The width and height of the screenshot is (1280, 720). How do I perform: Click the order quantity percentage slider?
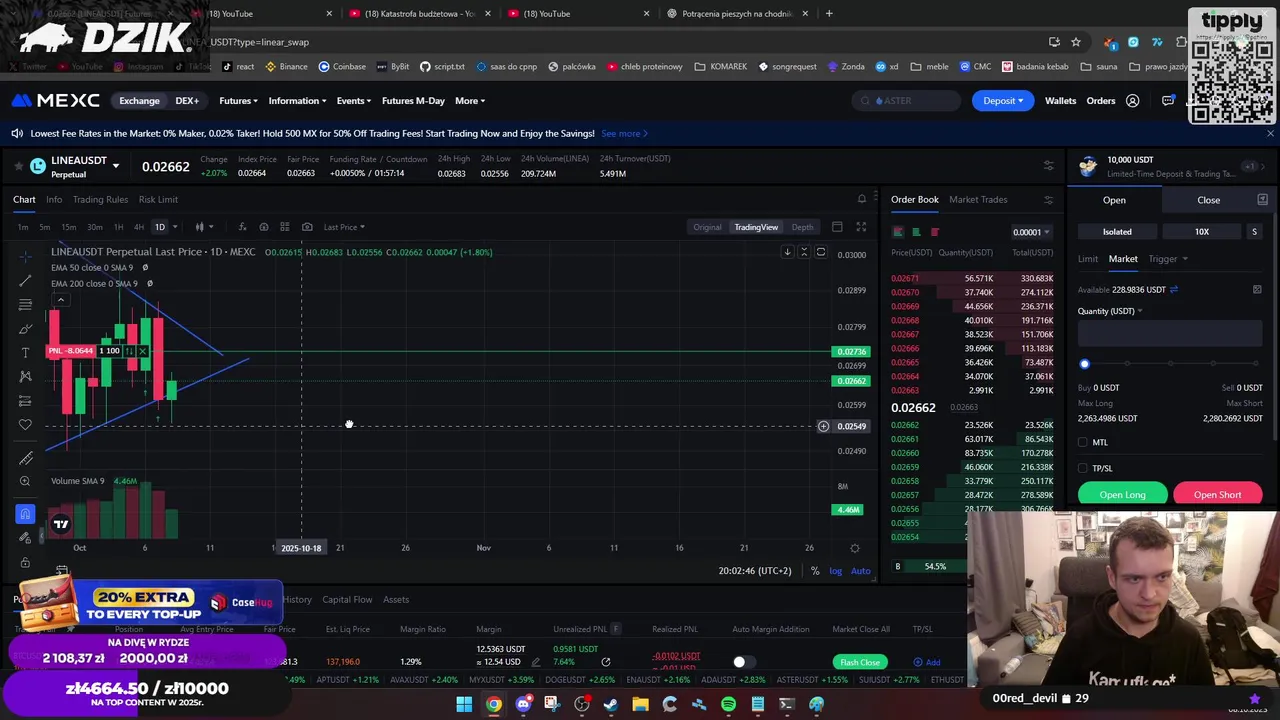1169,364
